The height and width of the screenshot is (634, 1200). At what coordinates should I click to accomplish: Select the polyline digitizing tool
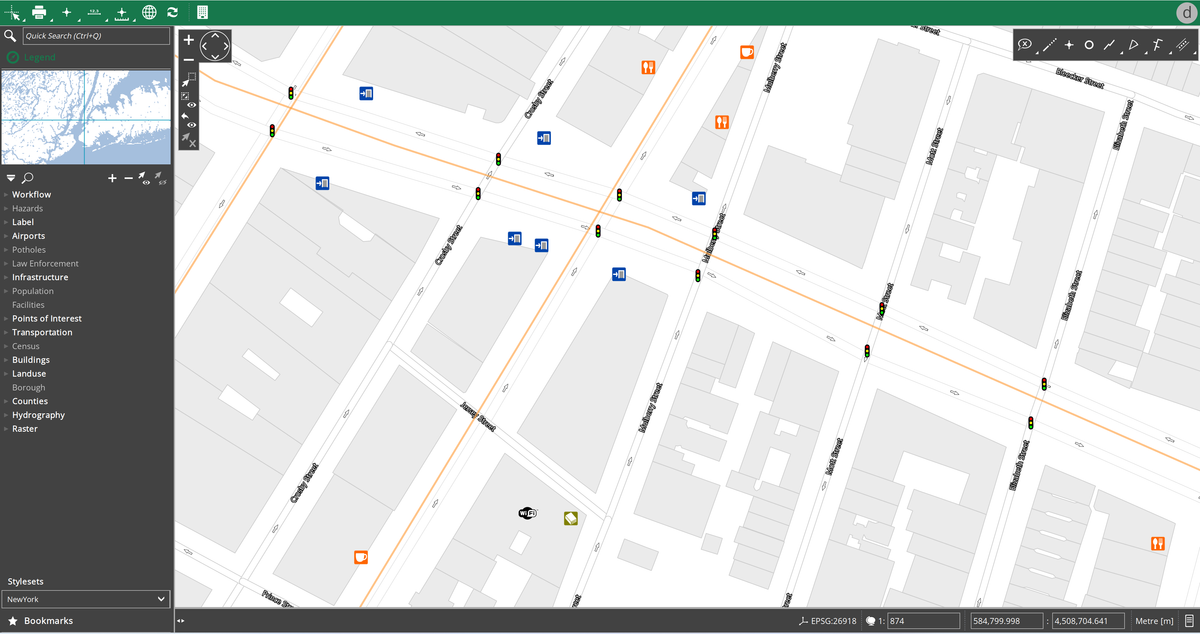pyautogui.click(x=1110, y=45)
